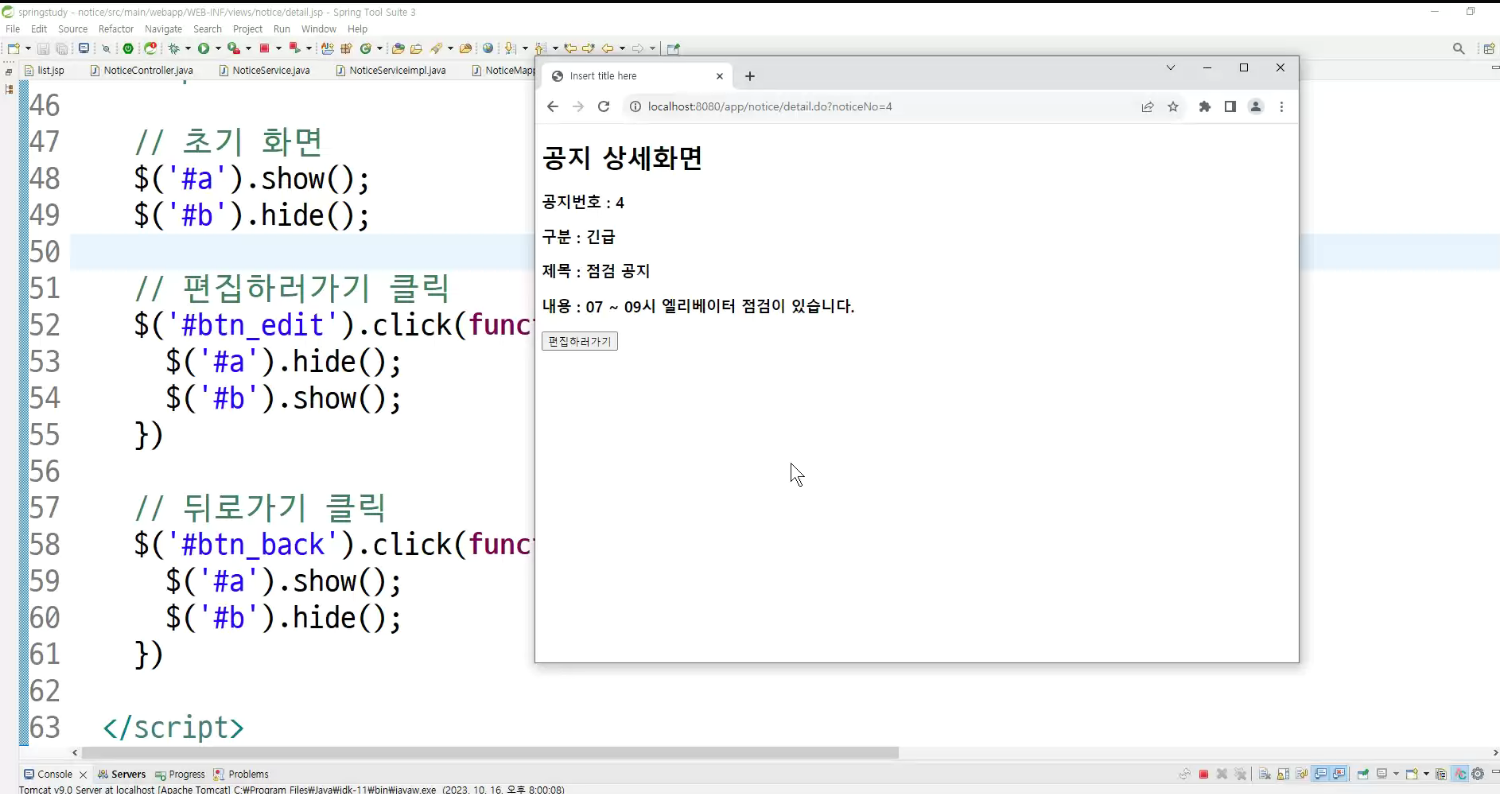Image resolution: width=1500 pixels, height=794 pixels.
Task: Expand the Debug configurations dropdown arrow
Action: point(188,48)
